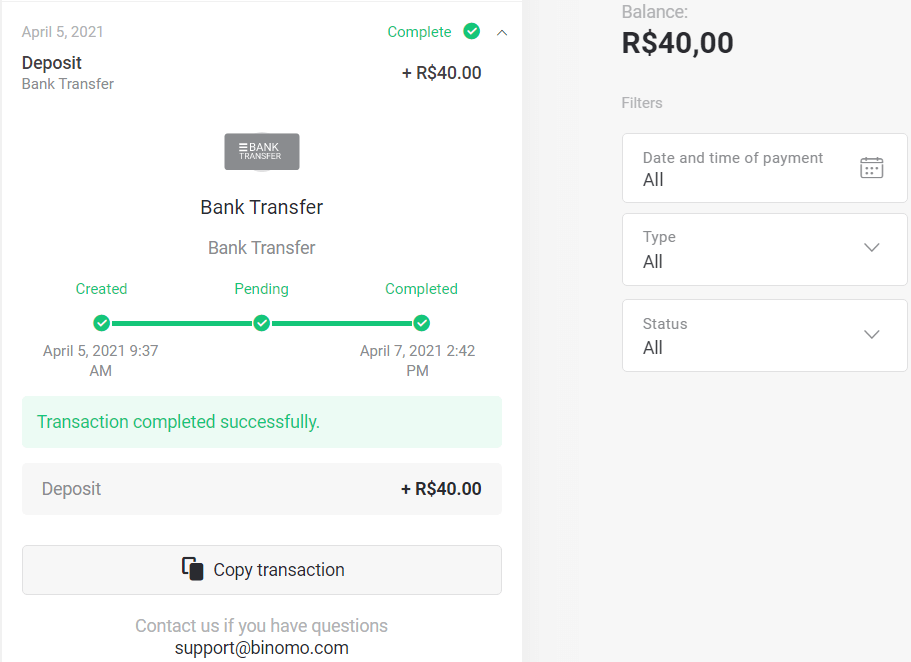Click the Pending step checkmark

point(262,323)
